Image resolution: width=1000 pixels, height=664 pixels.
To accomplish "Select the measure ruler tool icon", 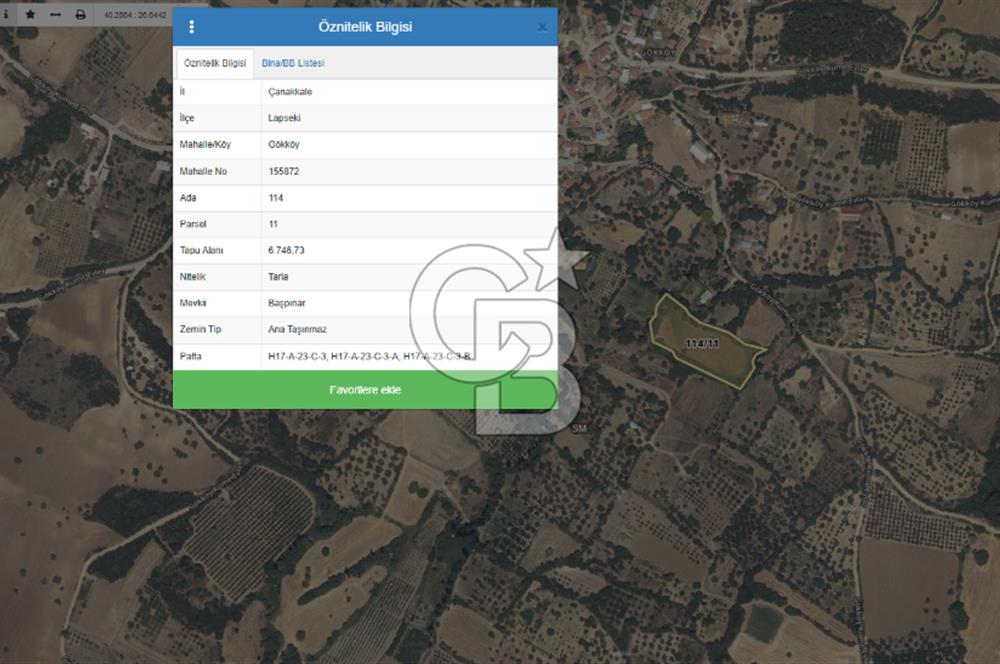I will (55, 14).
